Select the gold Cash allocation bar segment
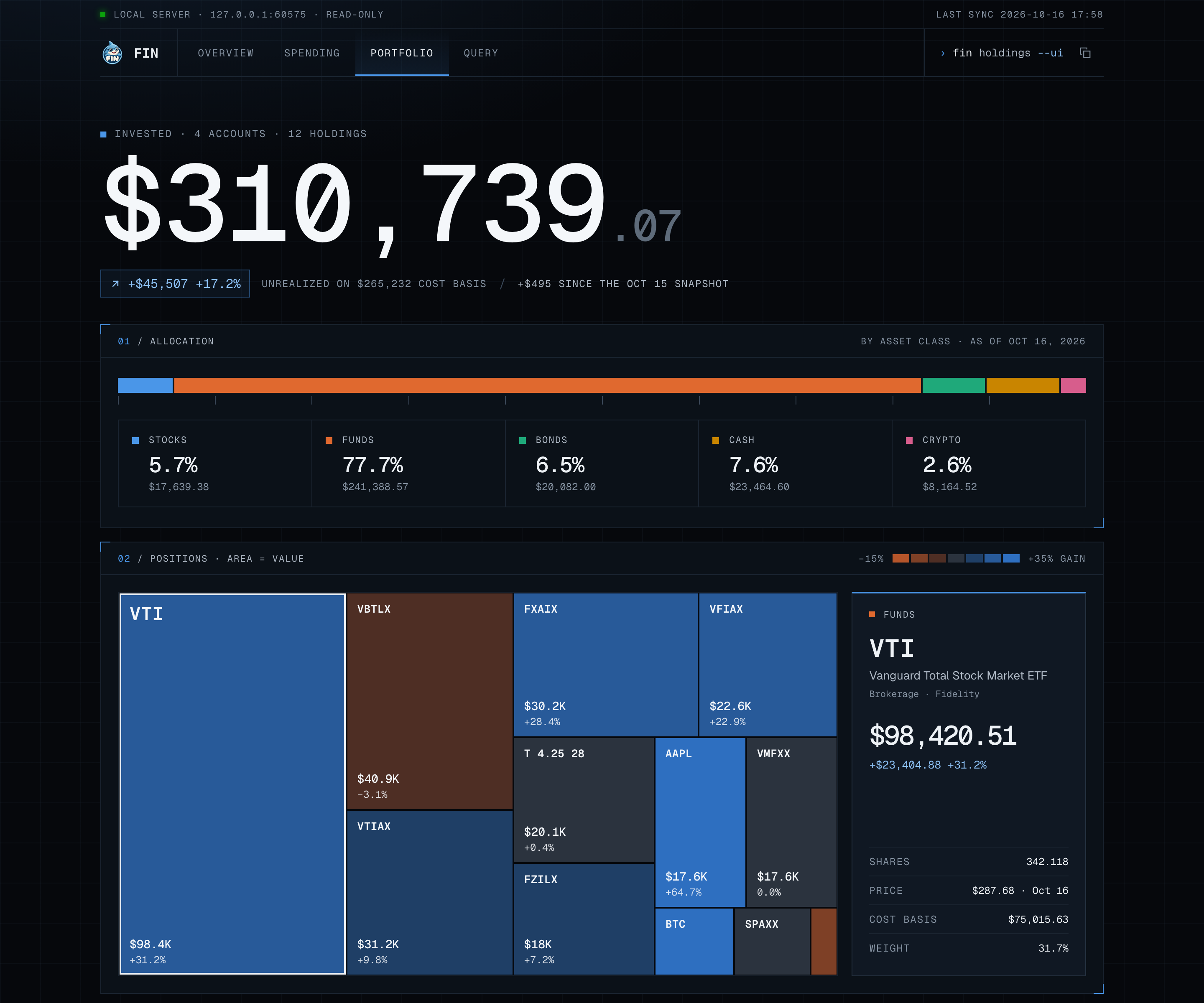The image size is (1204, 1003). point(1022,385)
